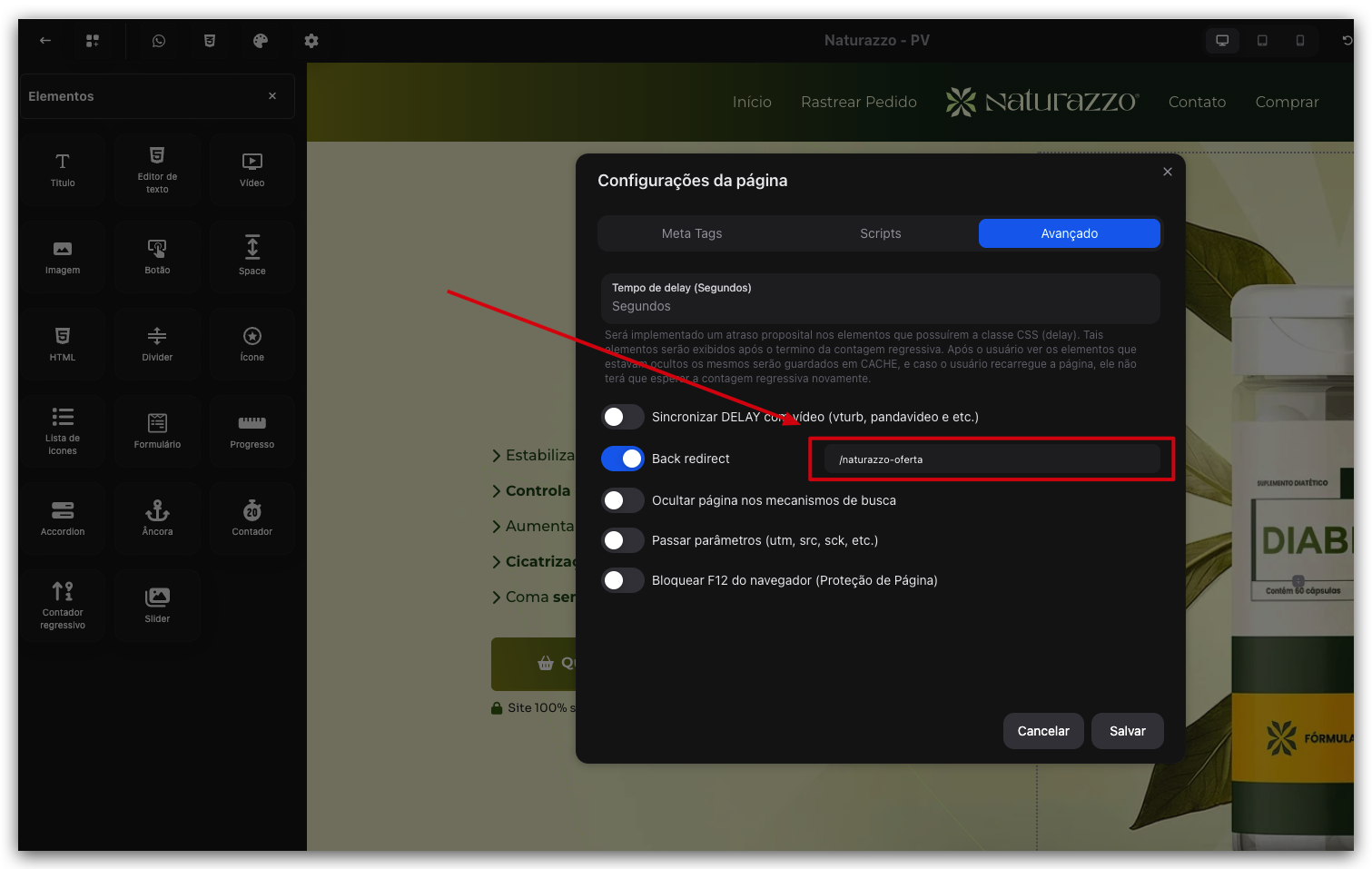Open the add elements grid icon
1372x869 pixels.
pos(93,41)
